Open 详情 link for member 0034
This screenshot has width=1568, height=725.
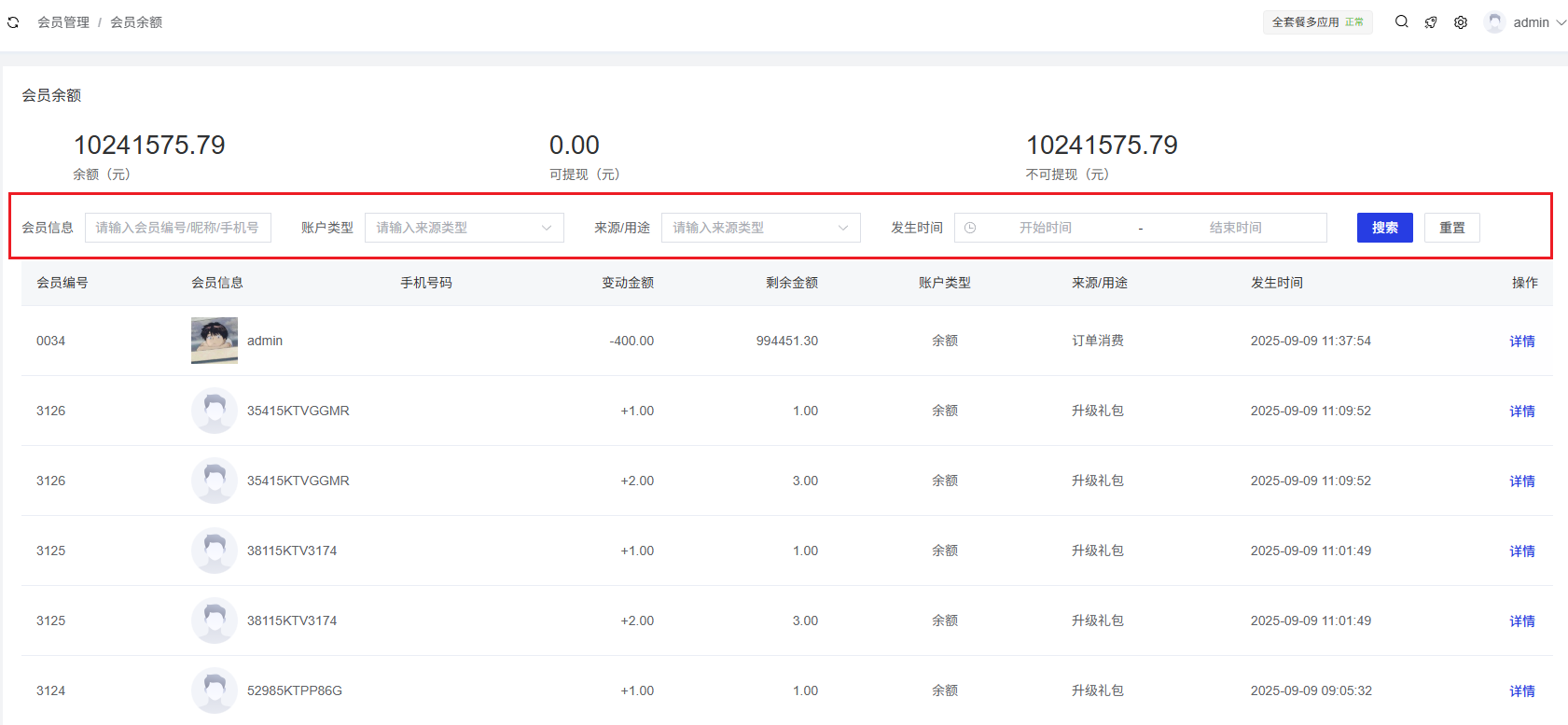click(x=1521, y=342)
